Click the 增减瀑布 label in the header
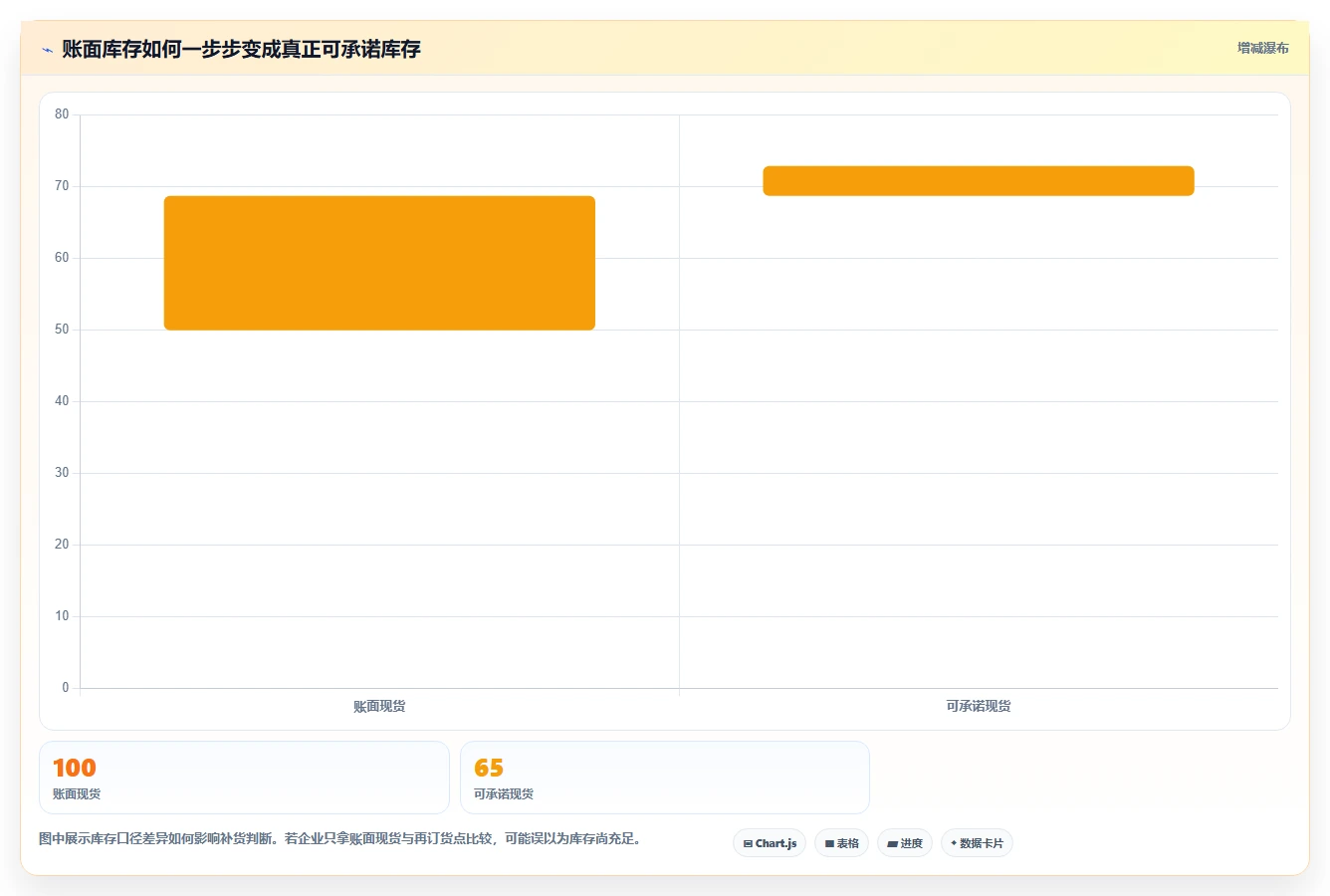The width and height of the screenshot is (1330, 896). click(1262, 48)
